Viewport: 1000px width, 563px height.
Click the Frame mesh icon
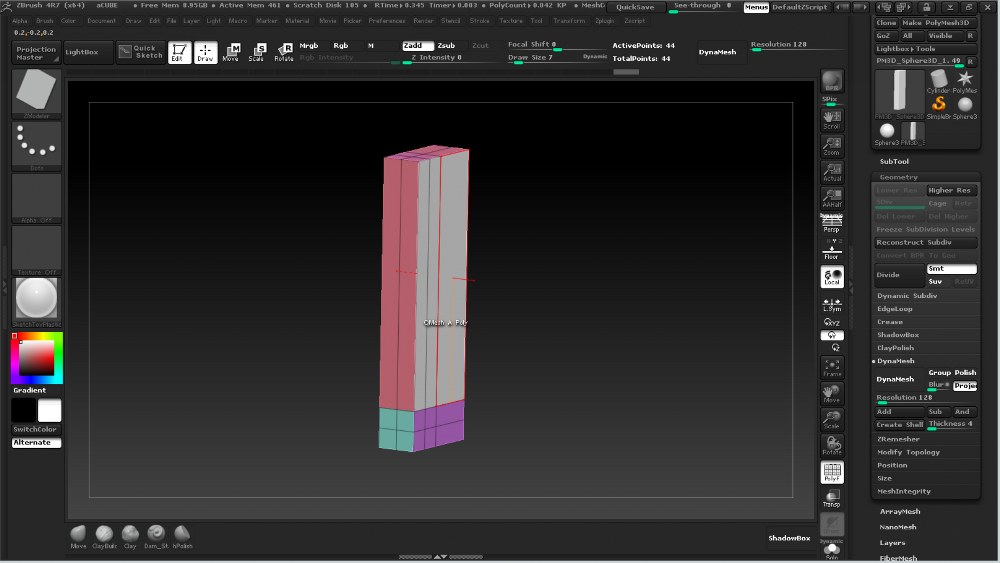pos(832,367)
